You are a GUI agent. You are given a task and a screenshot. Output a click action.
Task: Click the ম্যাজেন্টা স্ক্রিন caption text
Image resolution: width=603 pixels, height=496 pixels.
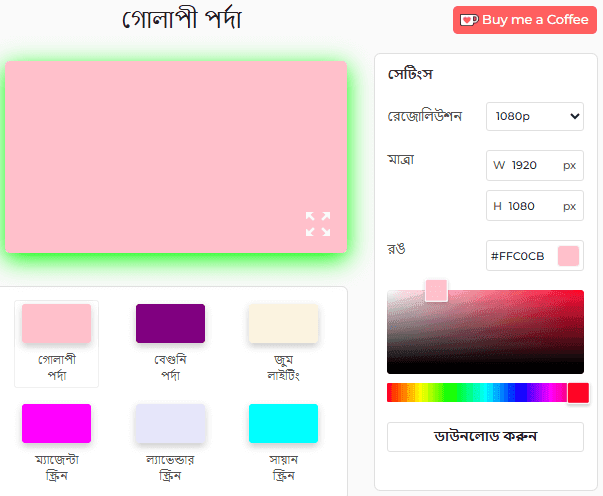tap(57, 468)
